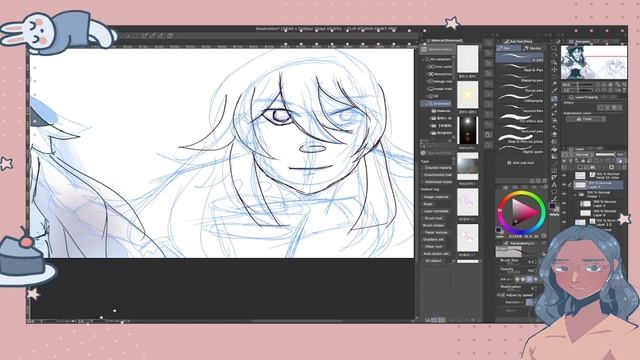Screen dimensions: 640x360
Task: Hide the Folder 1 layer folder
Action: [x=565, y=194]
